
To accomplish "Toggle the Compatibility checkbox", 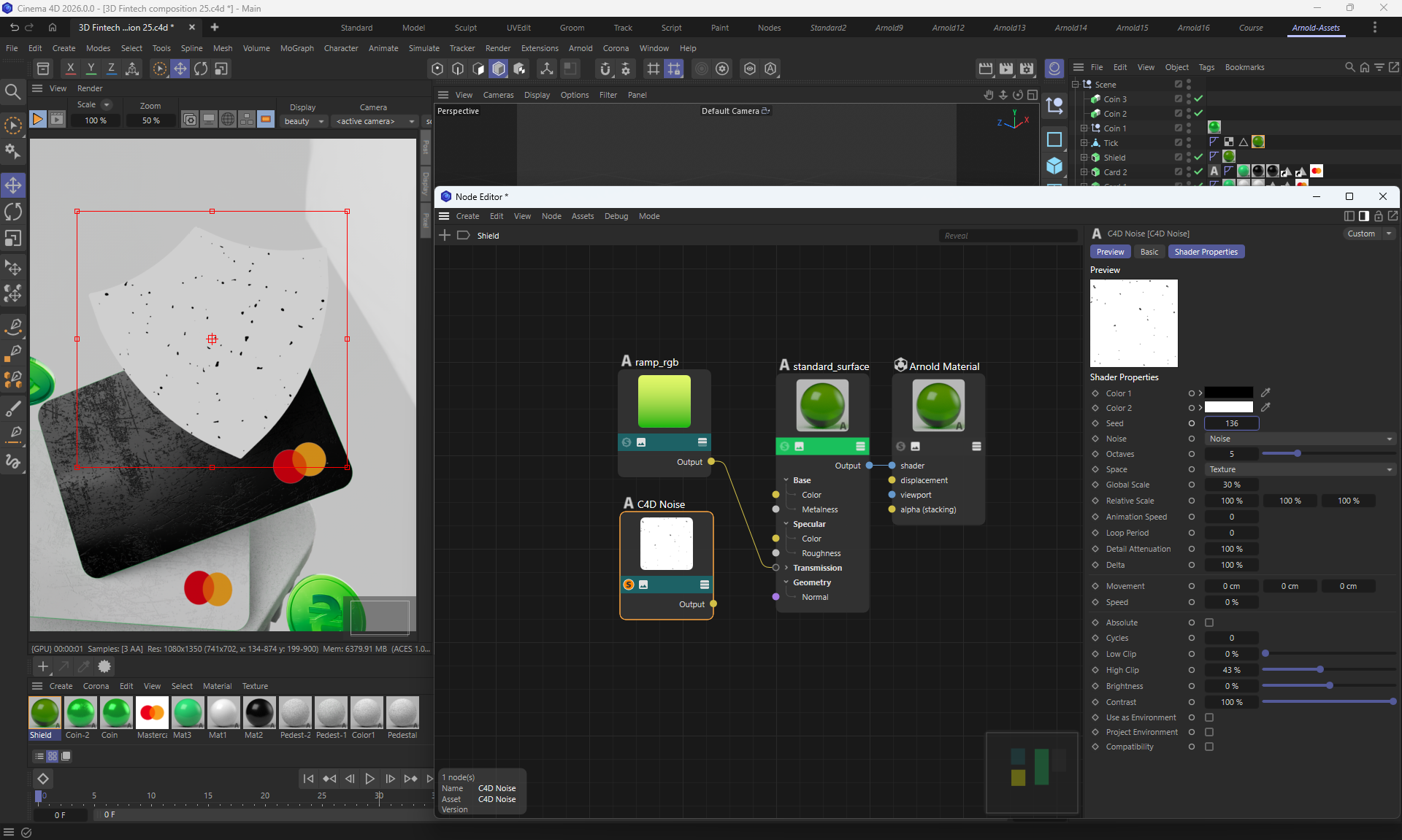I will click(x=1209, y=747).
